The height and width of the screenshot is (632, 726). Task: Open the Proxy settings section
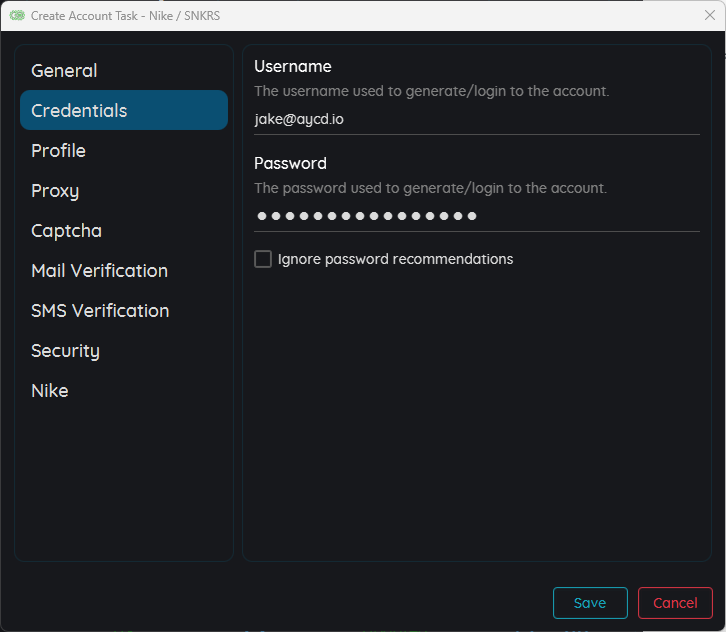pos(55,191)
